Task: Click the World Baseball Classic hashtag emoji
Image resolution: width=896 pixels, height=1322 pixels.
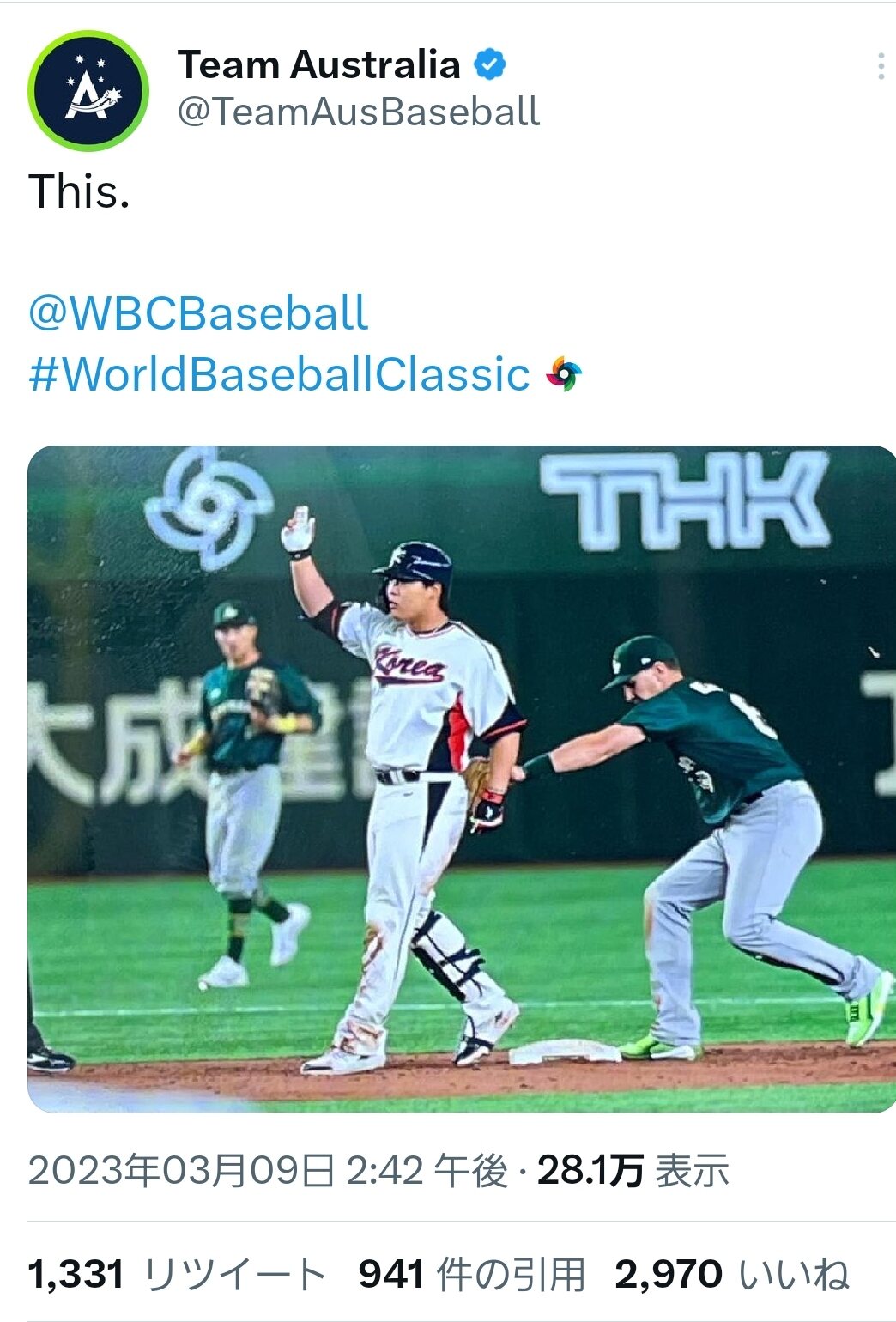Action: pyautogui.click(x=564, y=374)
